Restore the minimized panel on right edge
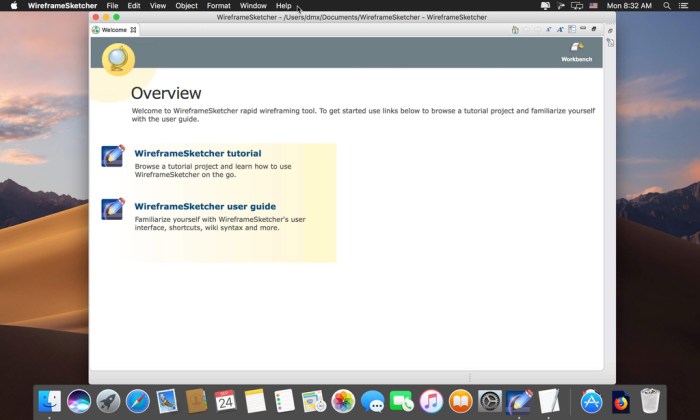This screenshot has width=700, height=420. tap(610, 30)
